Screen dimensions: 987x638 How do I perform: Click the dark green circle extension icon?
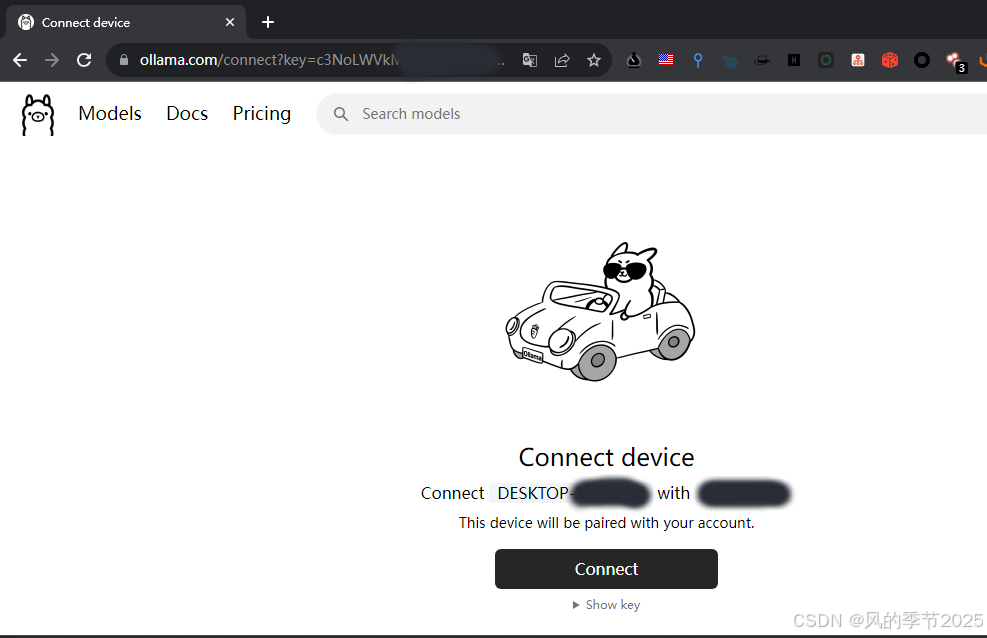point(826,60)
